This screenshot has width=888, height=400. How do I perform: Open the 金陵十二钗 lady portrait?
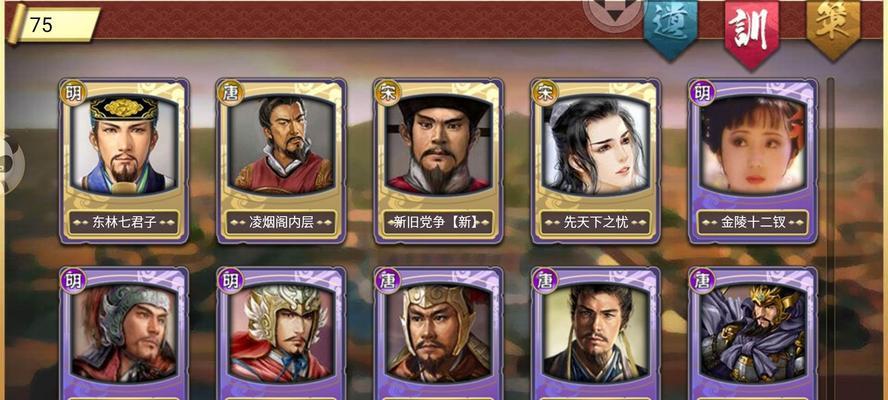tap(753, 145)
